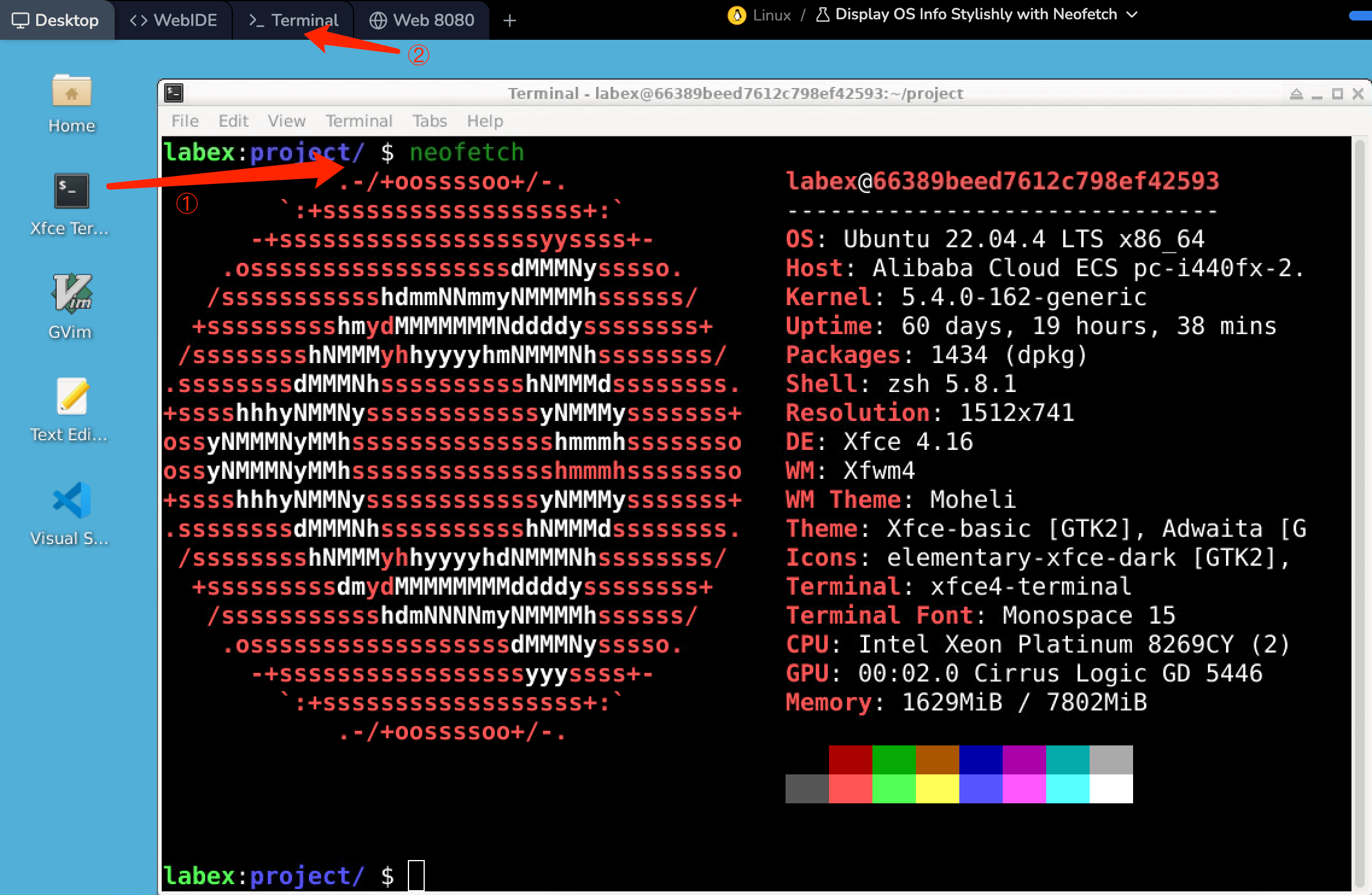Click the dark red color block
The width and height of the screenshot is (1372, 895).
pos(850,760)
